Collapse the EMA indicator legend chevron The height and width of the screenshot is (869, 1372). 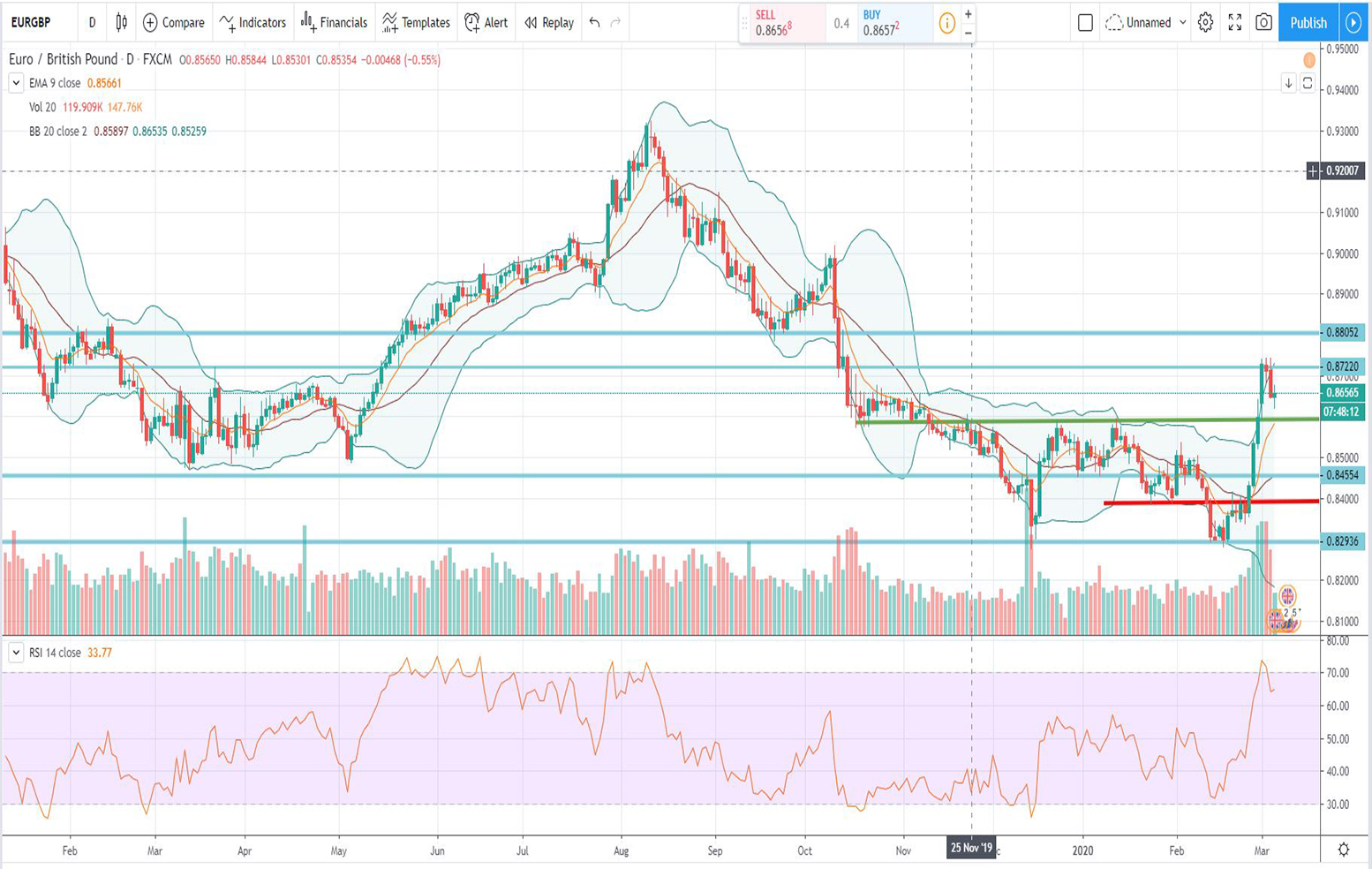point(16,83)
